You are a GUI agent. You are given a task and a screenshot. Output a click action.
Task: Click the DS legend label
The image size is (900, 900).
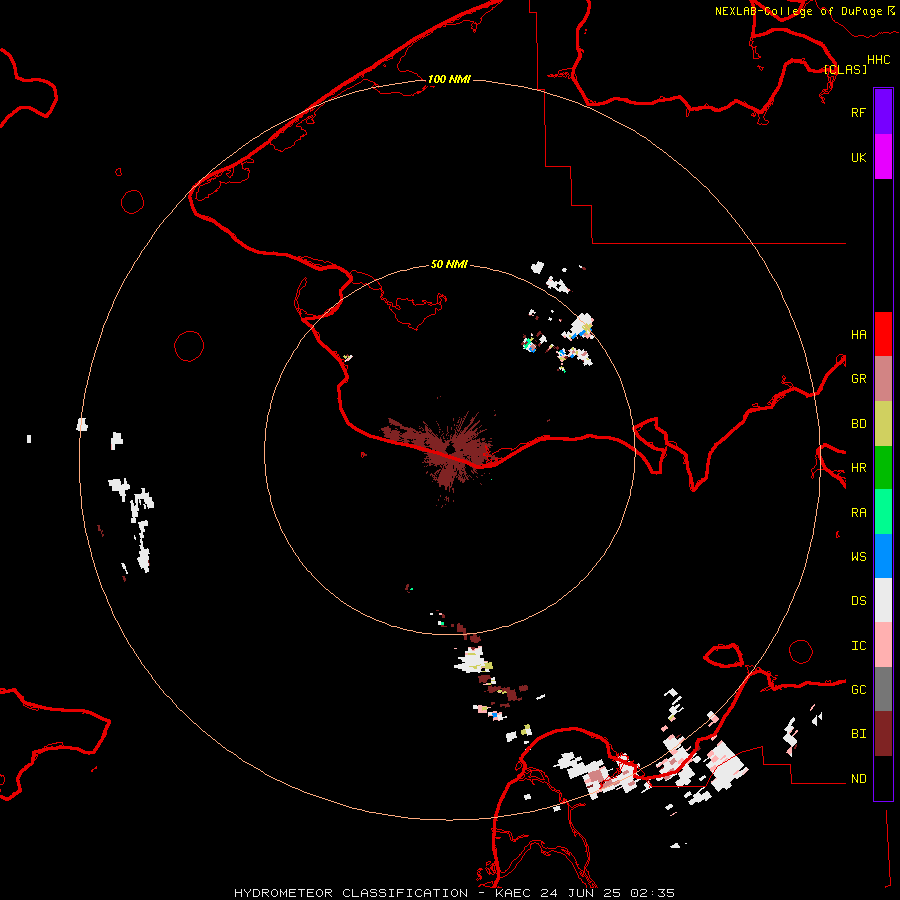tap(858, 601)
